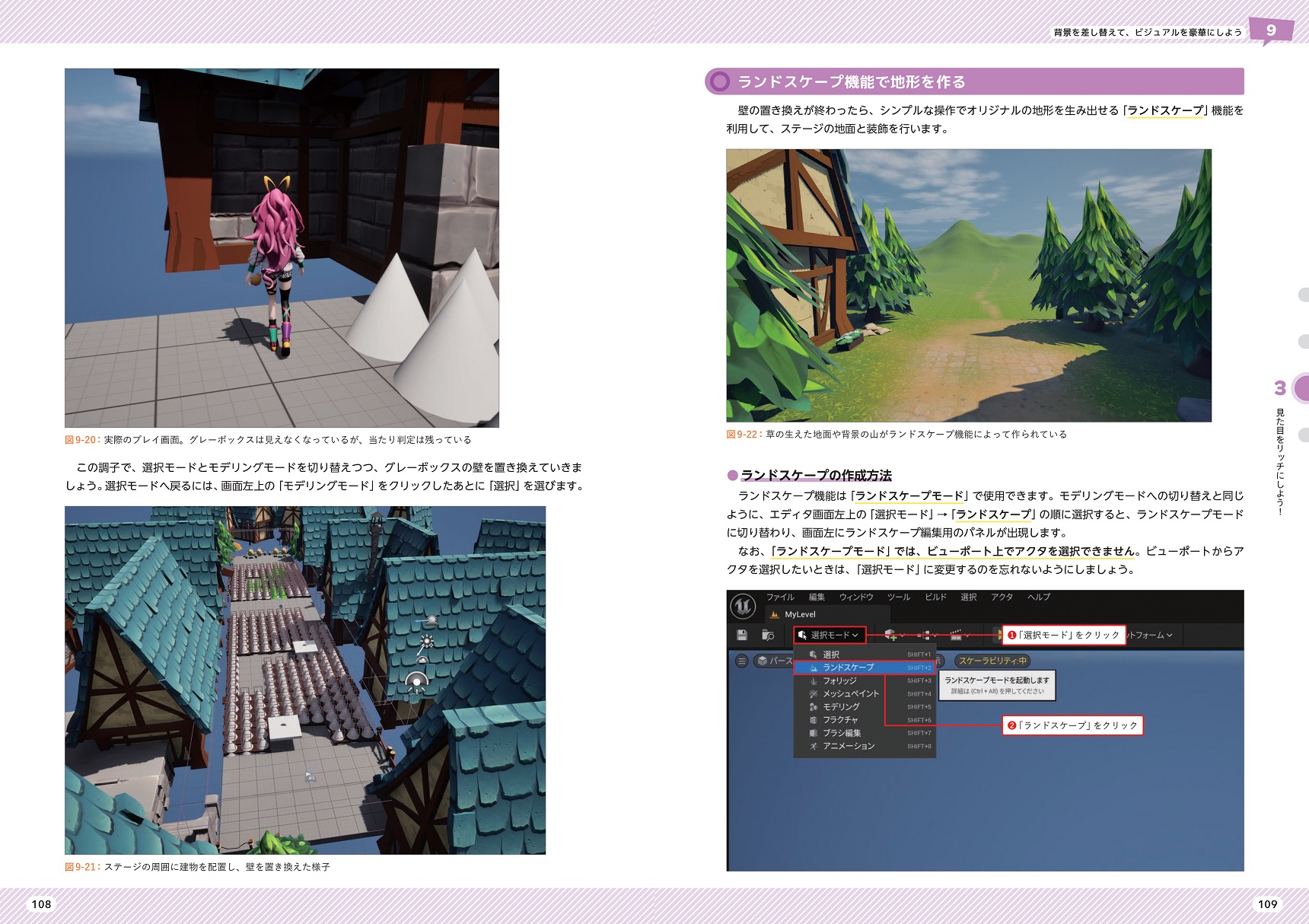Image resolution: width=1309 pixels, height=924 pixels.
Task: Click the Unreal Engine logo icon
Action: click(x=743, y=607)
